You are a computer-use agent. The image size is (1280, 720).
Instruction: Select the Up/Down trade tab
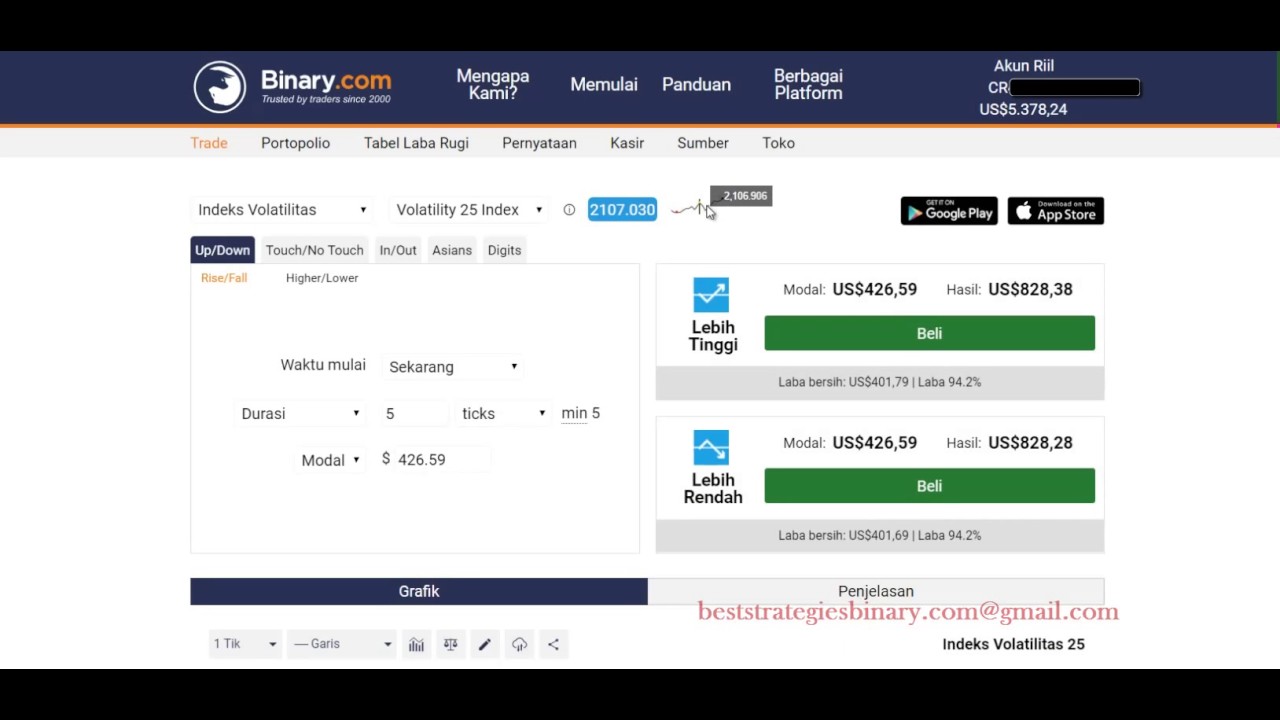pyautogui.click(x=222, y=250)
